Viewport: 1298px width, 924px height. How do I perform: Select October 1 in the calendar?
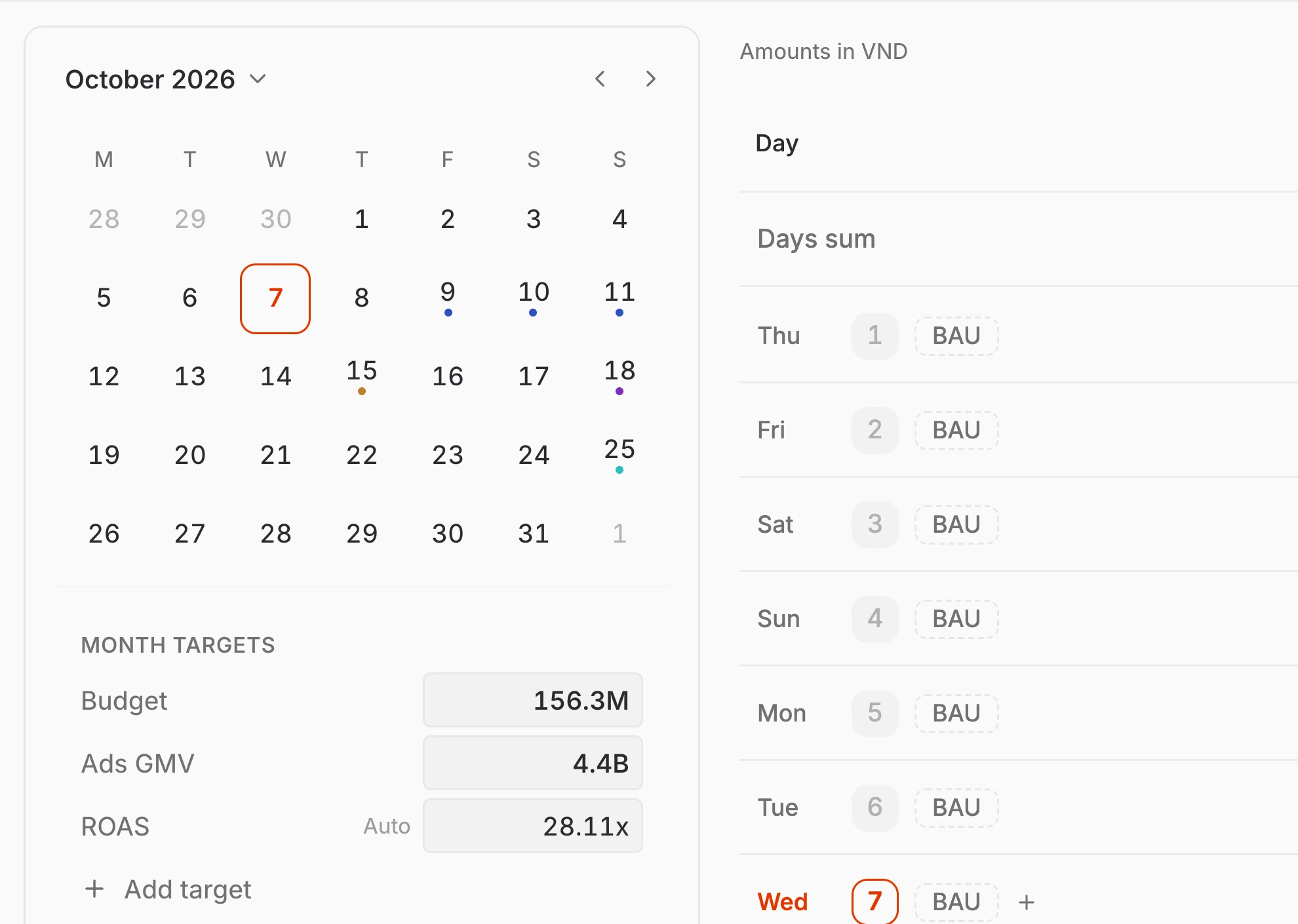362,219
